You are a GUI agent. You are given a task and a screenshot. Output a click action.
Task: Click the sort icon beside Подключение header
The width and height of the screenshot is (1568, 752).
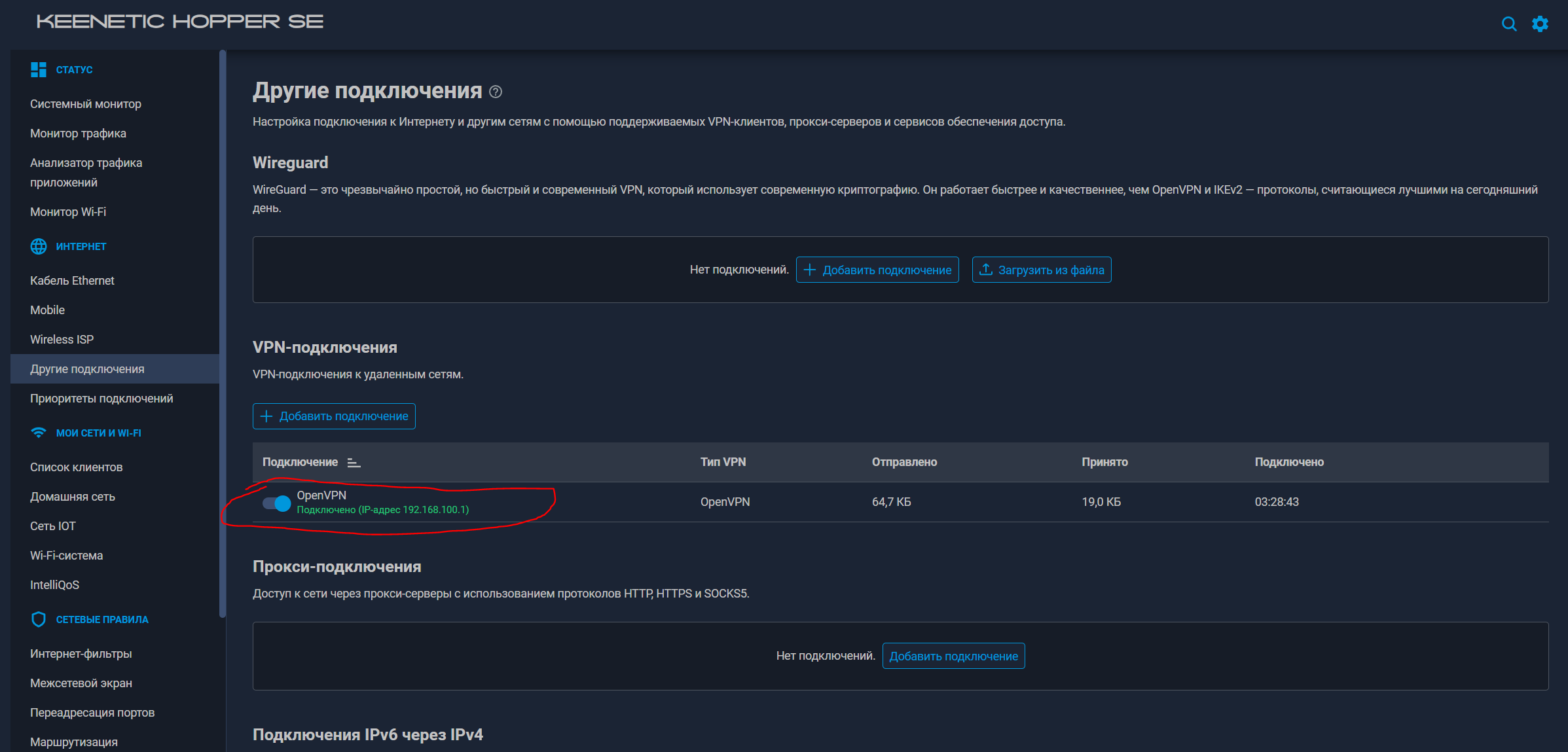point(354,463)
